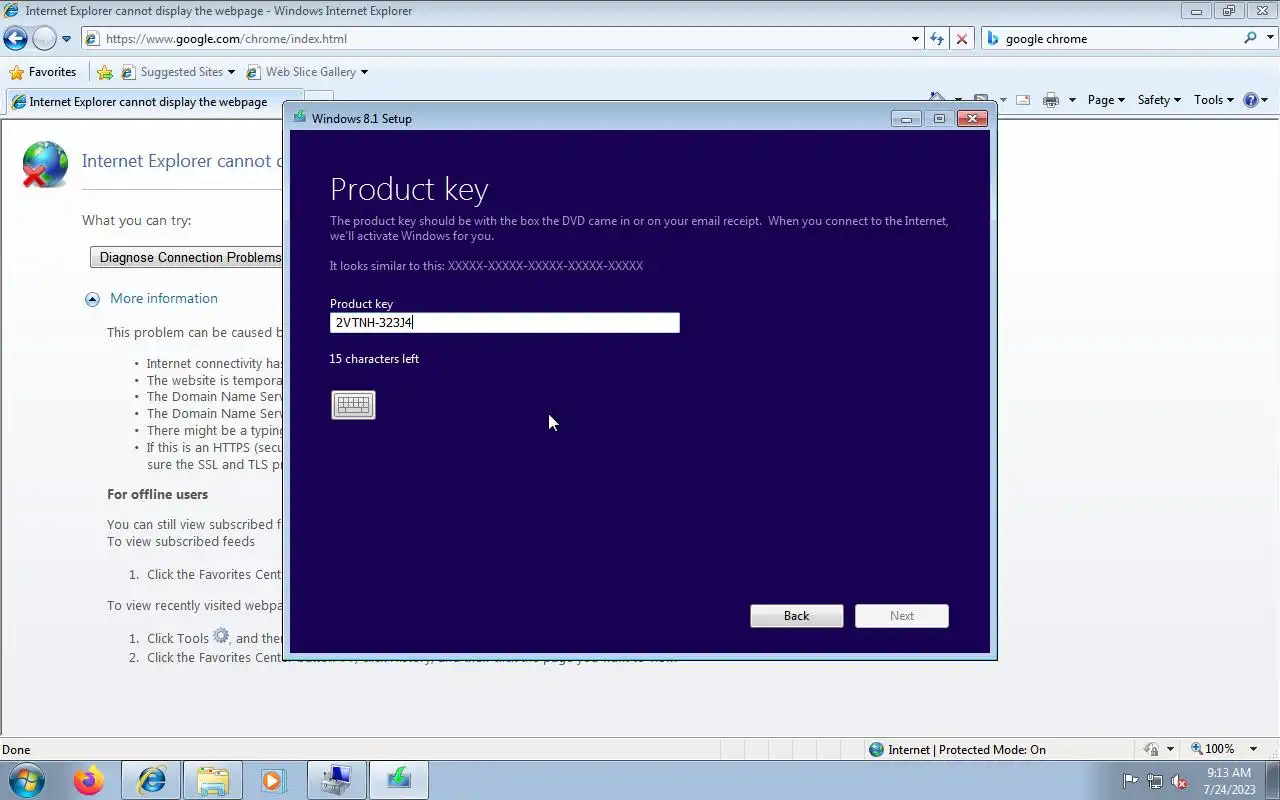Open the Action Center flag icon
This screenshot has width=1280, height=800.
[1130, 781]
